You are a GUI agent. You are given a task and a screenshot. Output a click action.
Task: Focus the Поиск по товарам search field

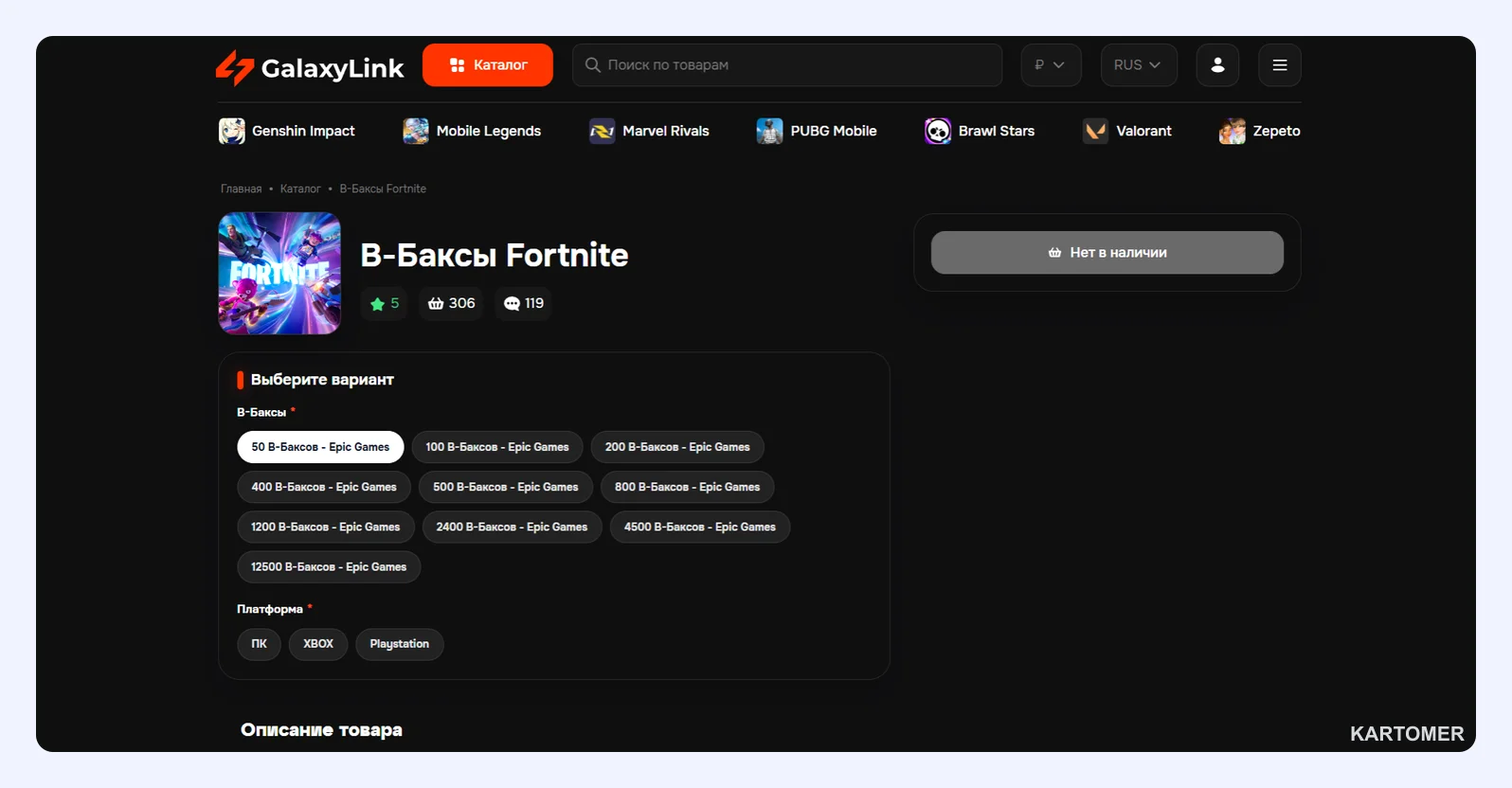pyautogui.click(x=787, y=65)
